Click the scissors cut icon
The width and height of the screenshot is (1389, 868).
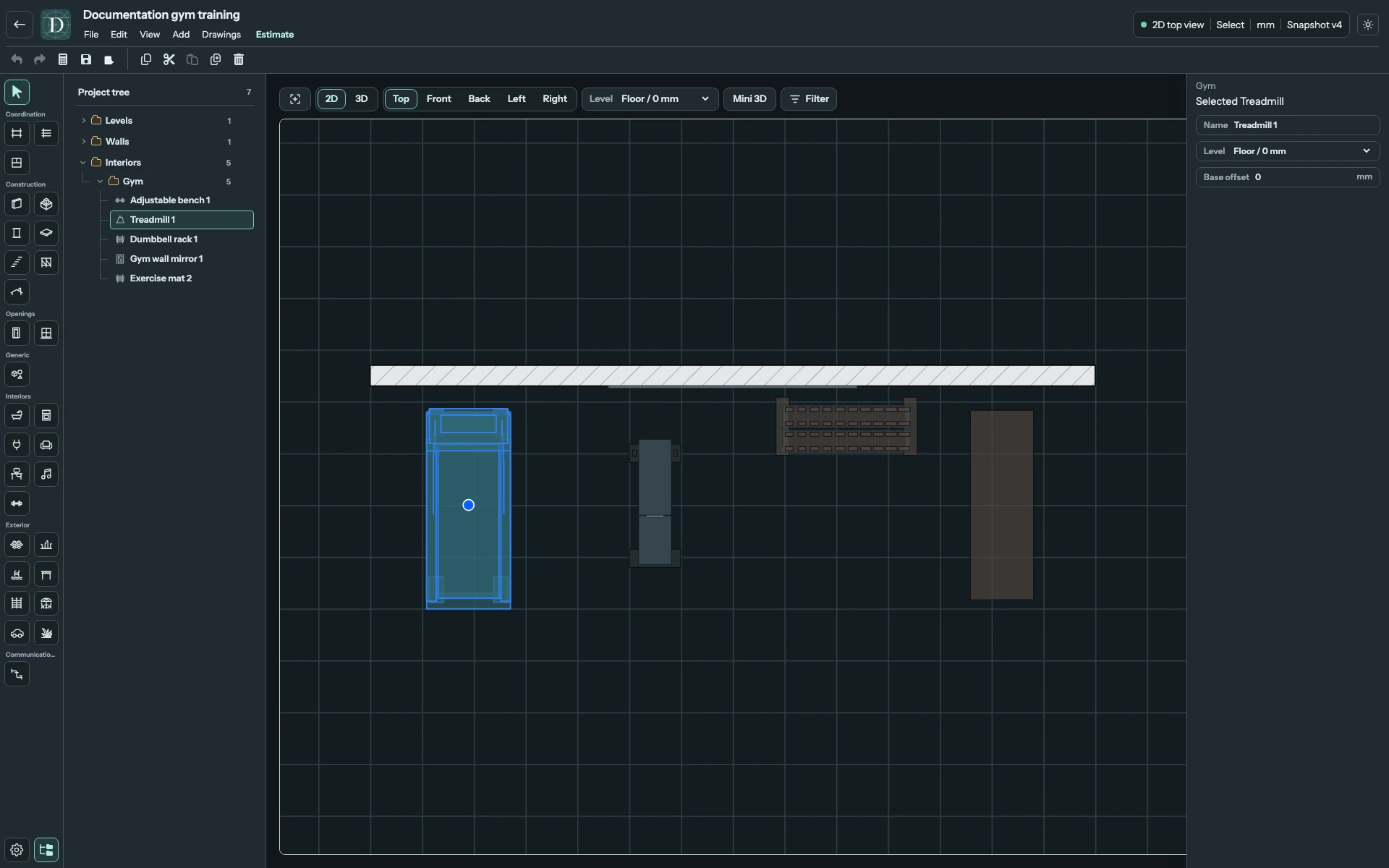click(169, 59)
